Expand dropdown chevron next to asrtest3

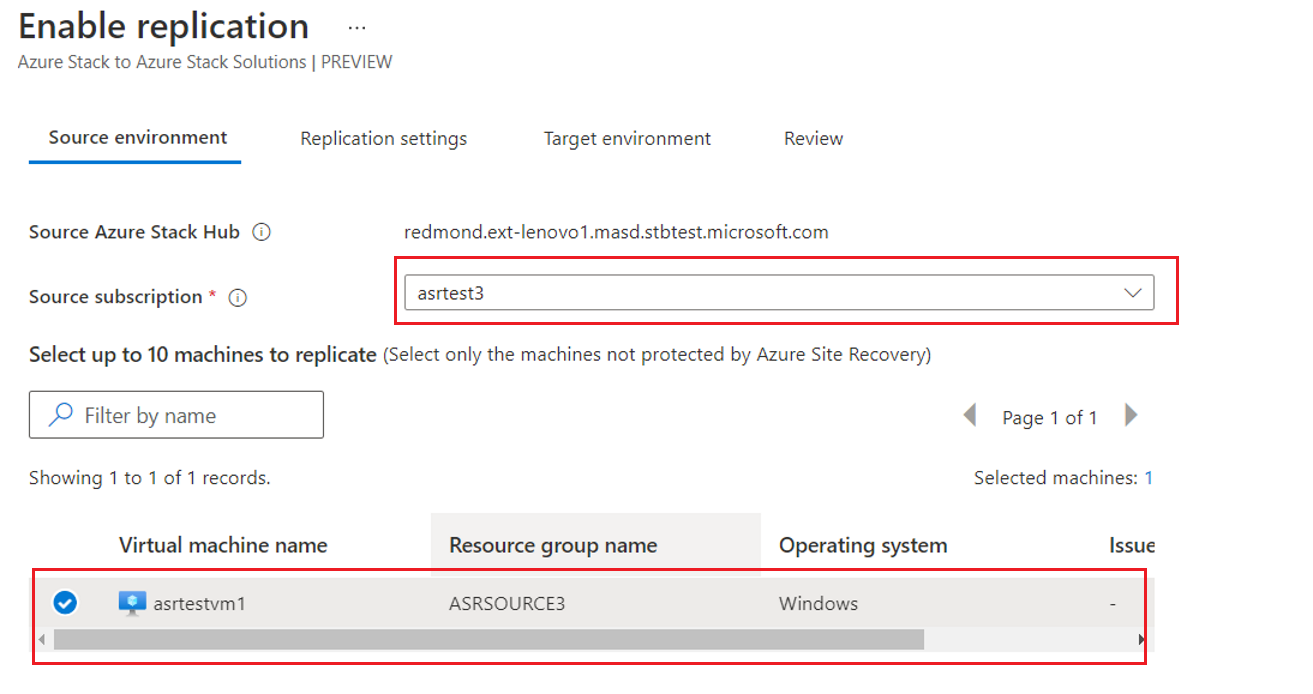click(1133, 293)
